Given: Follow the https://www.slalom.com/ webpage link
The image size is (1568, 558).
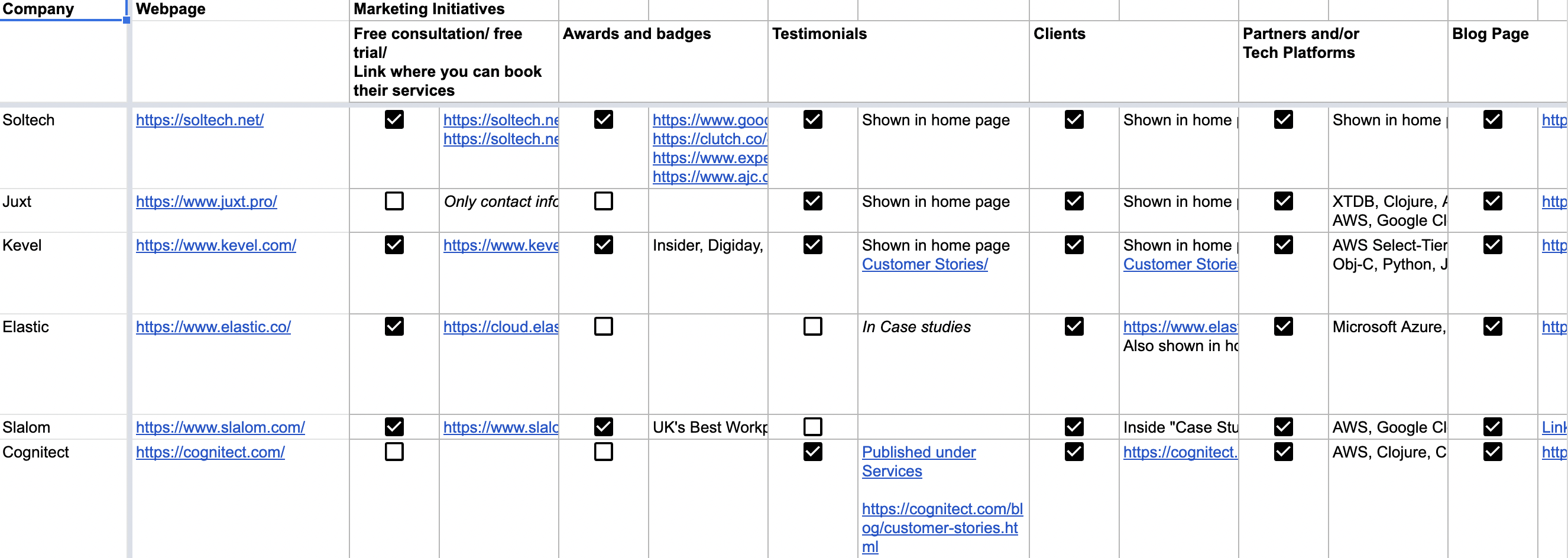Looking at the screenshot, I should pos(221,427).
